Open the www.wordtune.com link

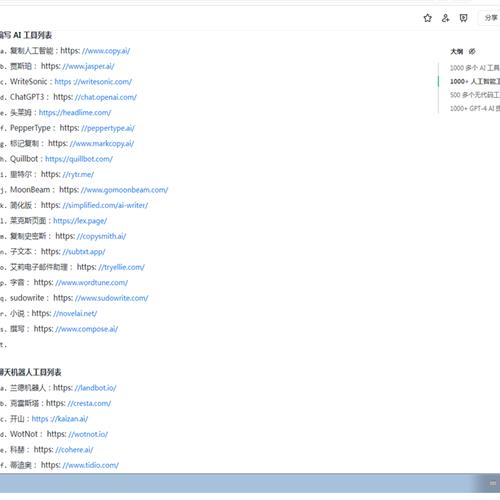pyautogui.click(x=92, y=283)
